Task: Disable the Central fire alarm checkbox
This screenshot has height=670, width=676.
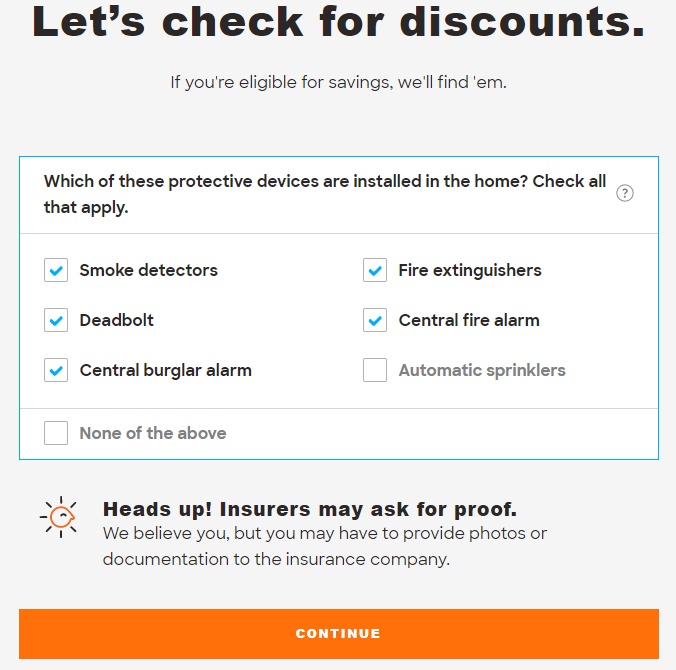Action: [375, 320]
